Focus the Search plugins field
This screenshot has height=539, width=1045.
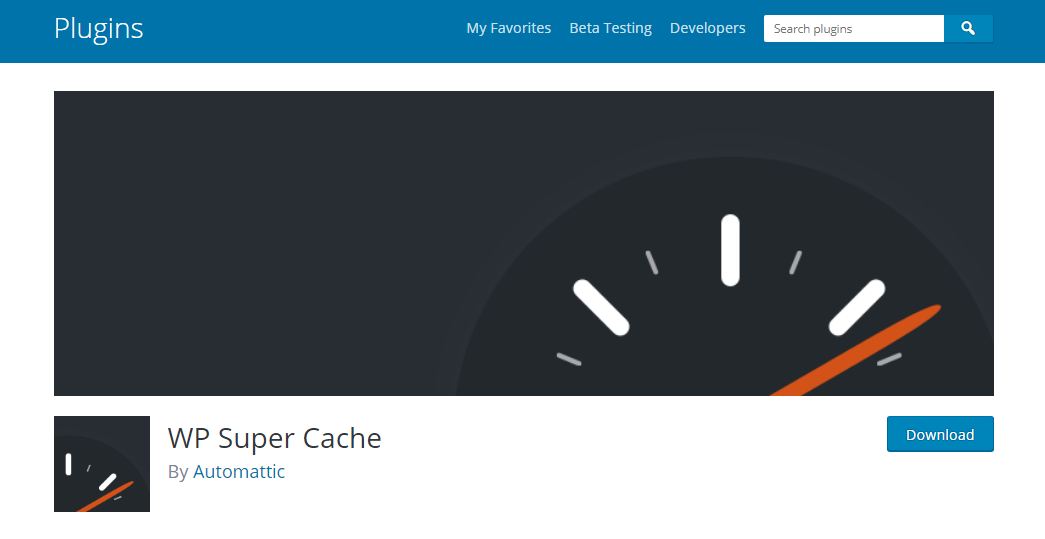pos(854,29)
